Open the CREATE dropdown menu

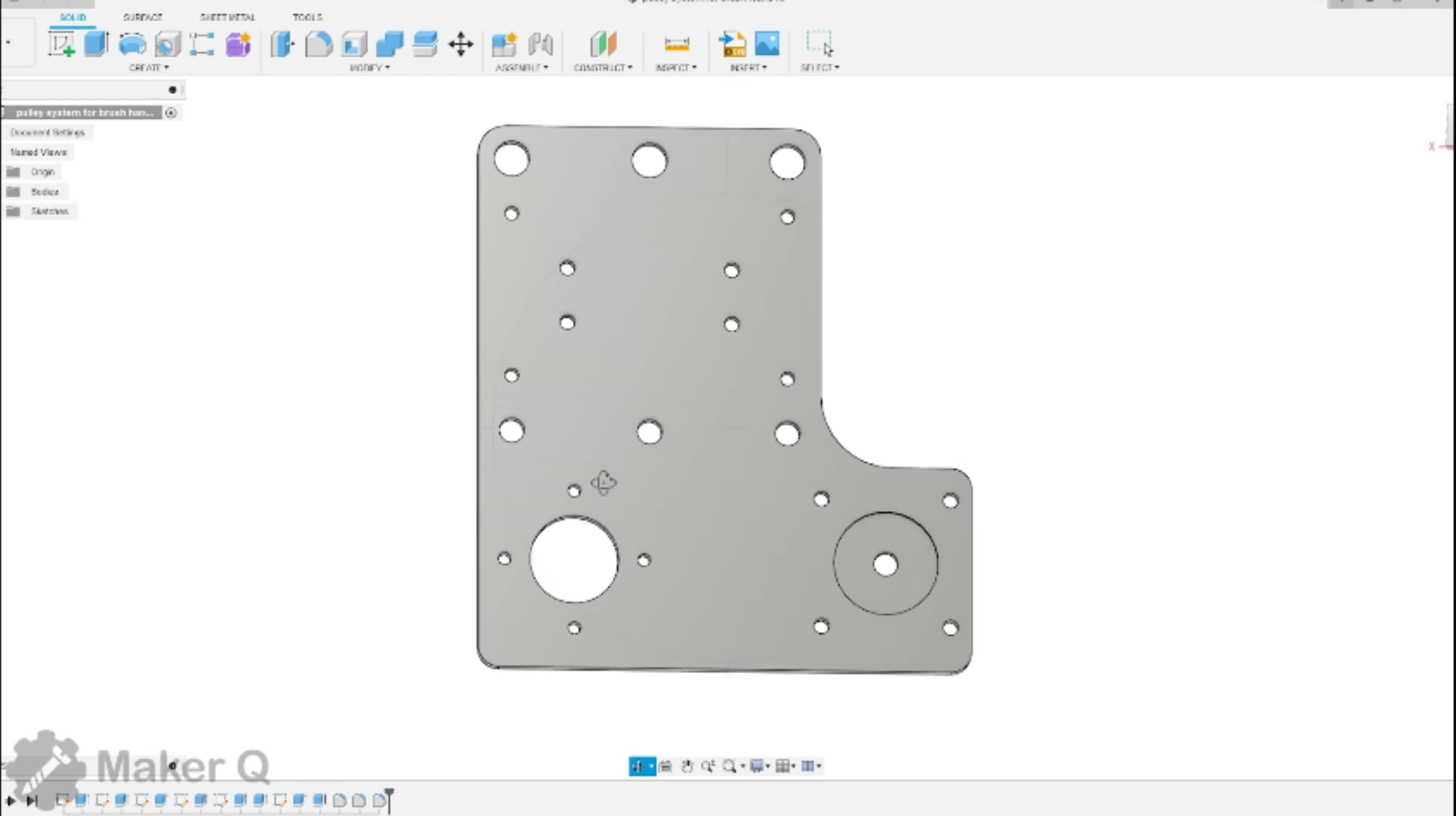point(149,68)
